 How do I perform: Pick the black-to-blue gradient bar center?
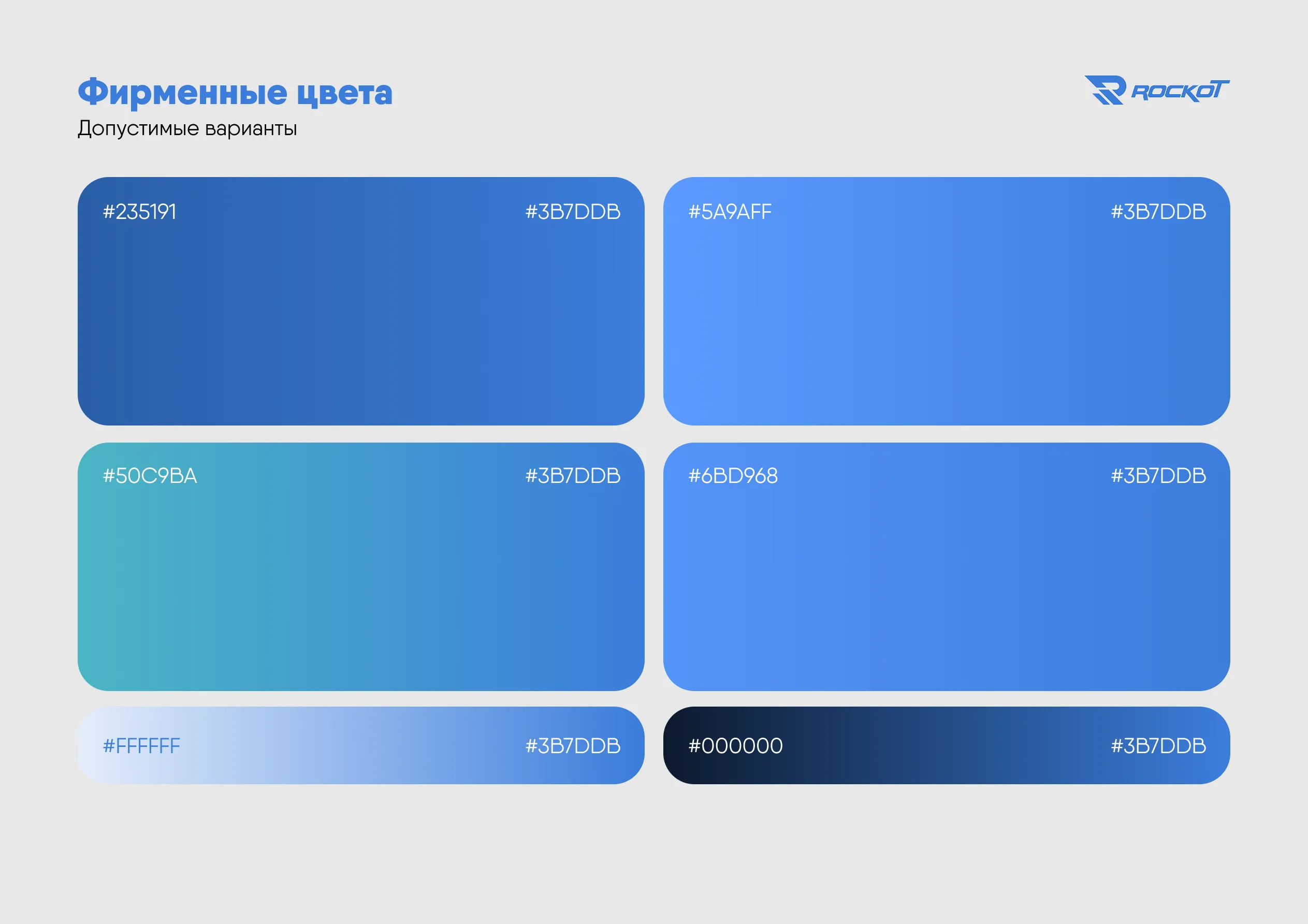pyautogui.click(x=946, y=746)
